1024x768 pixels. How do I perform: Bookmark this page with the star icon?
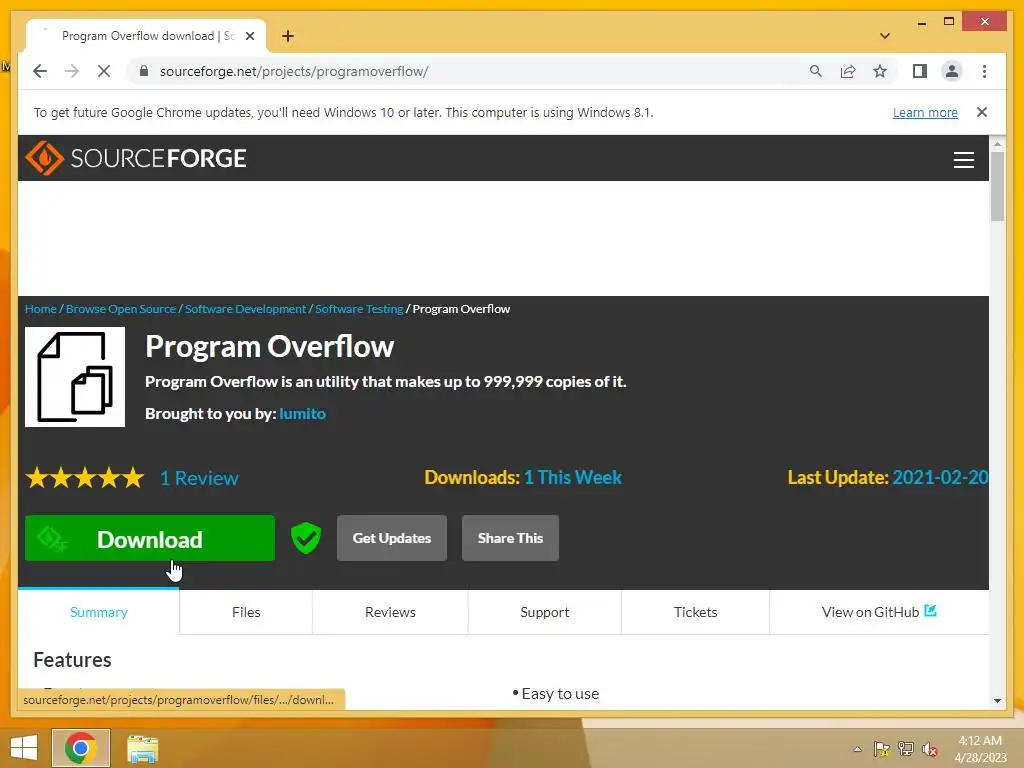pos(880,71)
